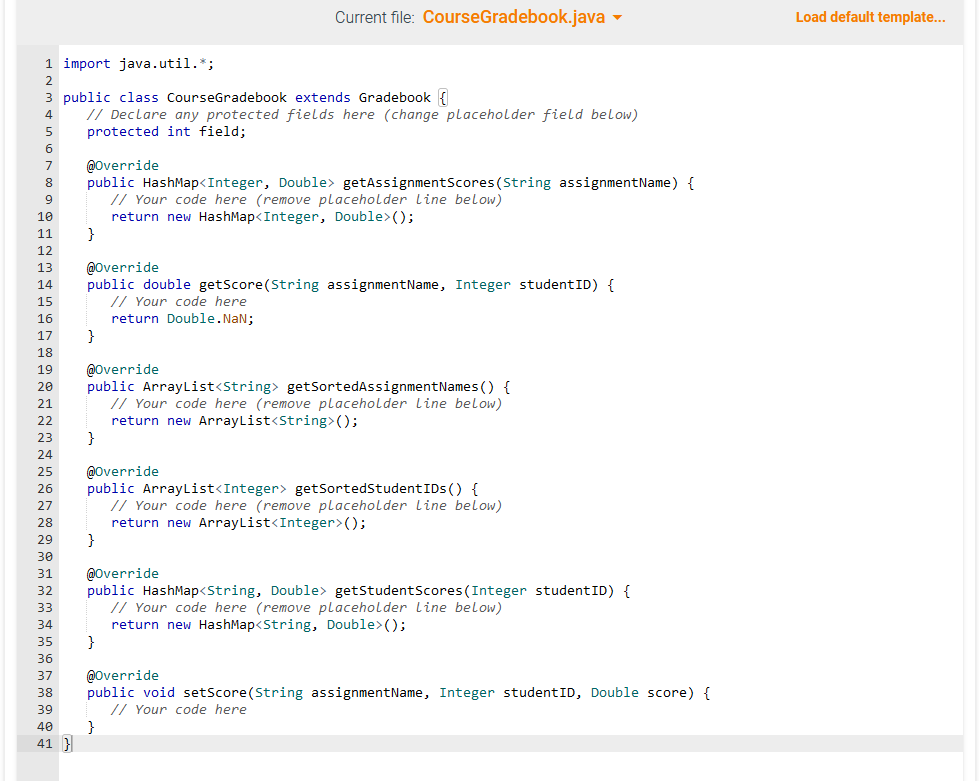This screenshot has width=979, height=781.
Task: Click the Current file label text
Action: pos(374,17)
